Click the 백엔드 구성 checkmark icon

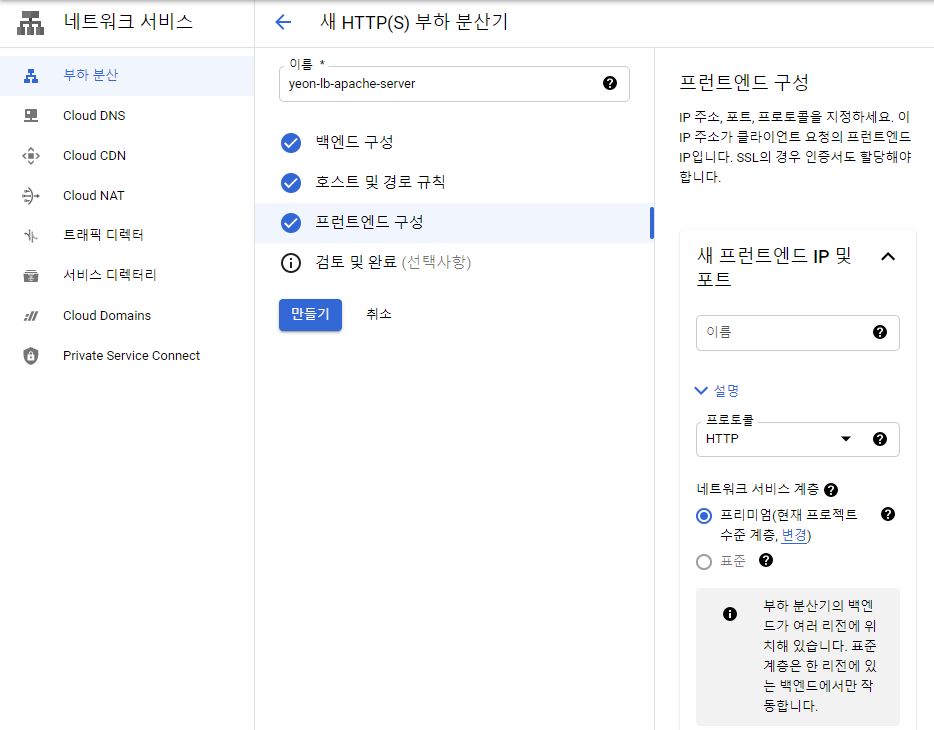[291, 143]
